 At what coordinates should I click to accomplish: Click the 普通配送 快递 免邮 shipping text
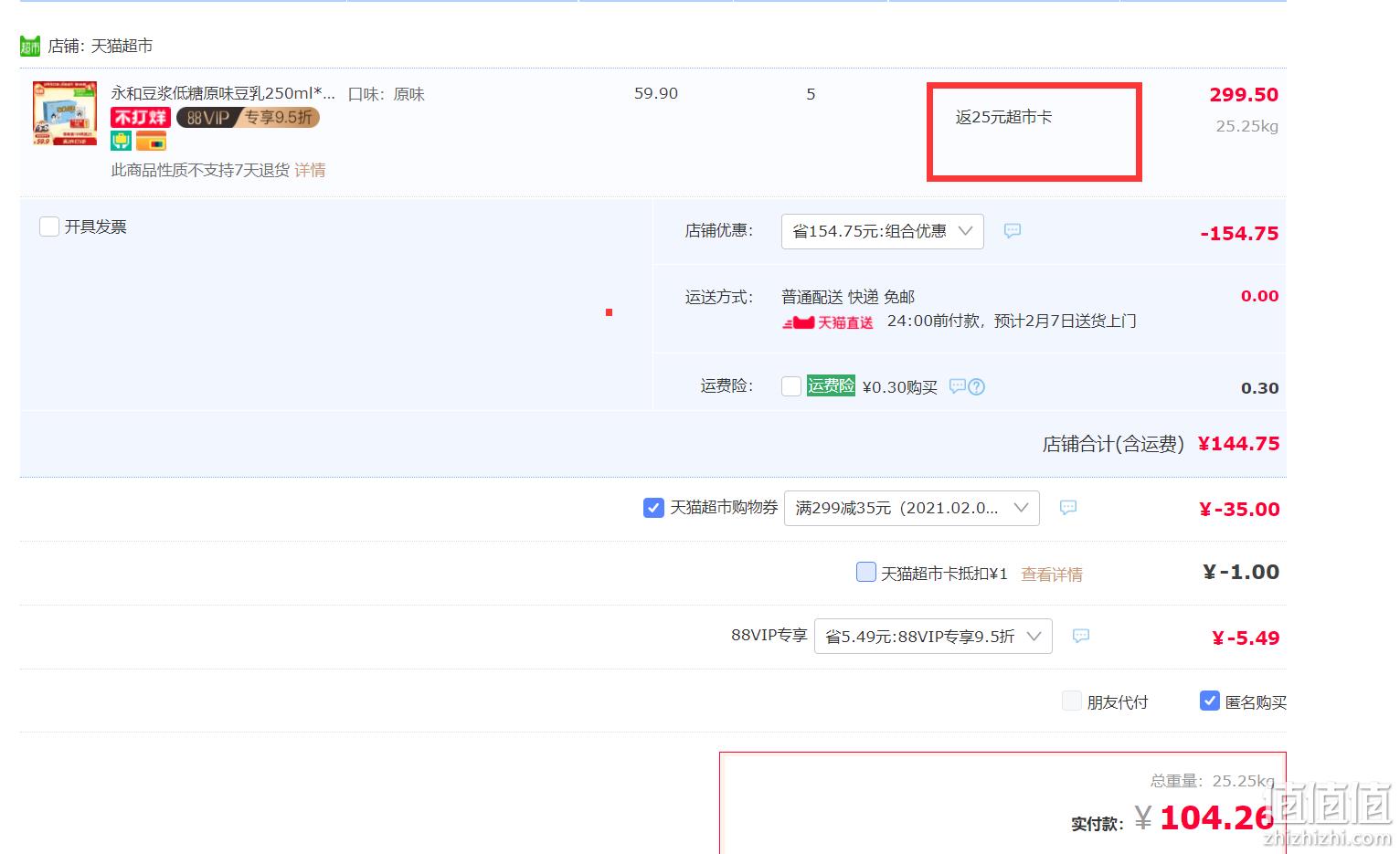tap(848, 297)
